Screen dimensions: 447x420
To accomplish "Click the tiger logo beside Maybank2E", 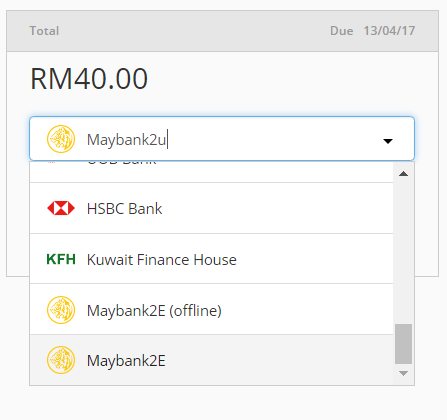I will click(61, 360).
